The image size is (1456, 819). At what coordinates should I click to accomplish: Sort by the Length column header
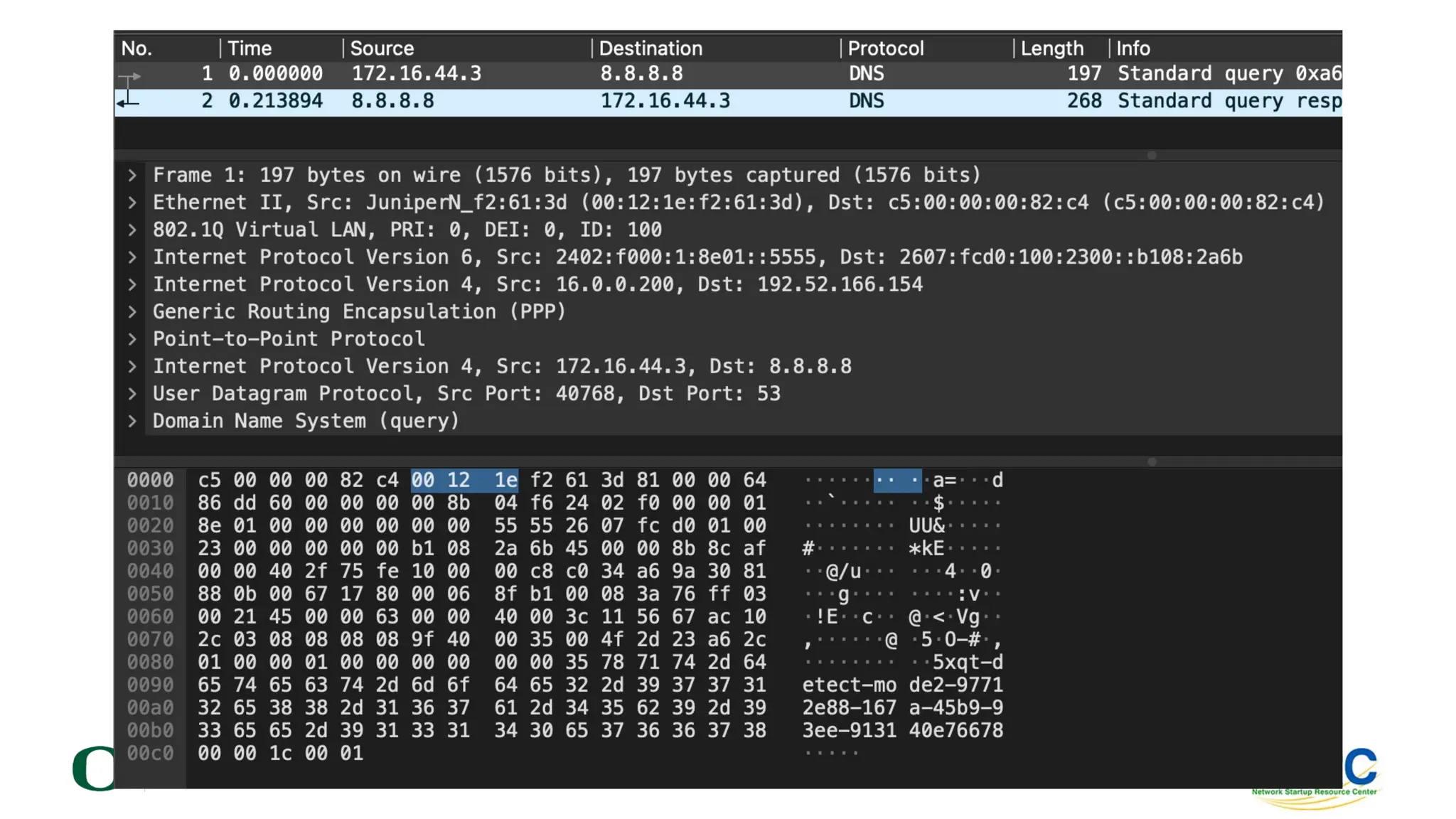1051,48
